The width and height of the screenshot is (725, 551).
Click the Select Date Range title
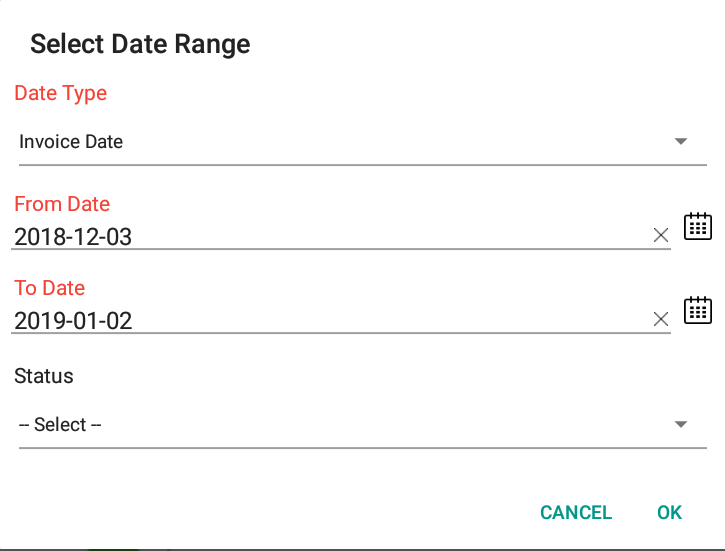coord(140,44)
